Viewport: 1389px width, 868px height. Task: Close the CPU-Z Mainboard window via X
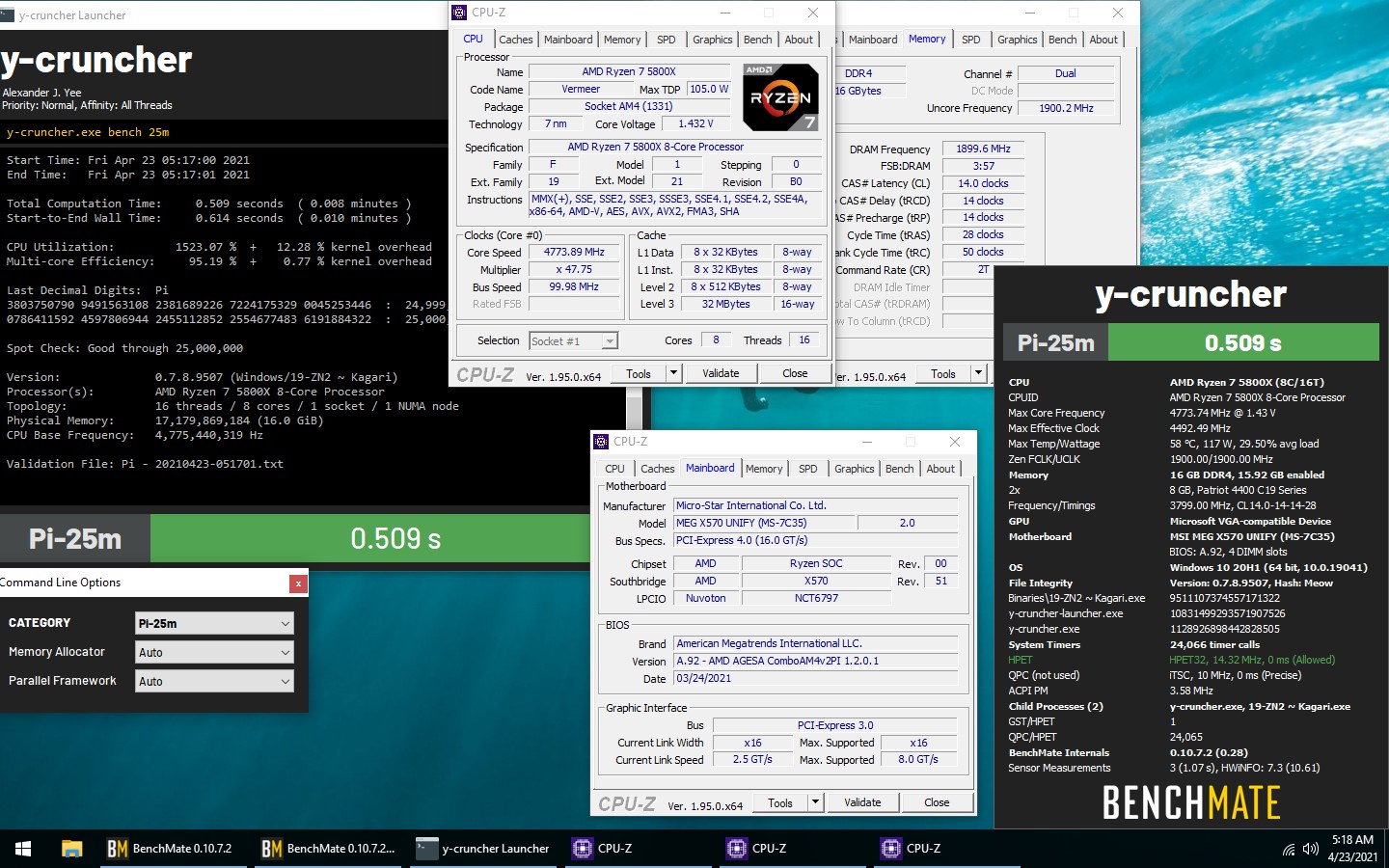955,442
